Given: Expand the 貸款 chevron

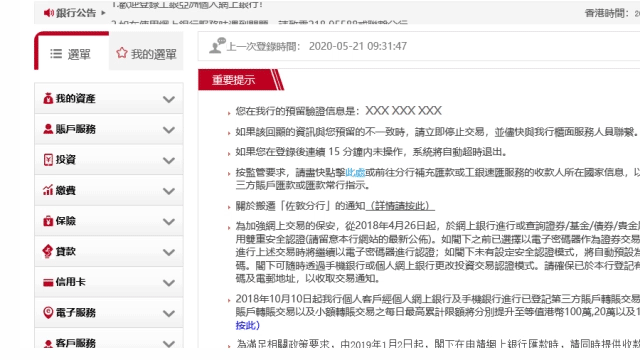Looking at the screenshot, I should [169, 252].
